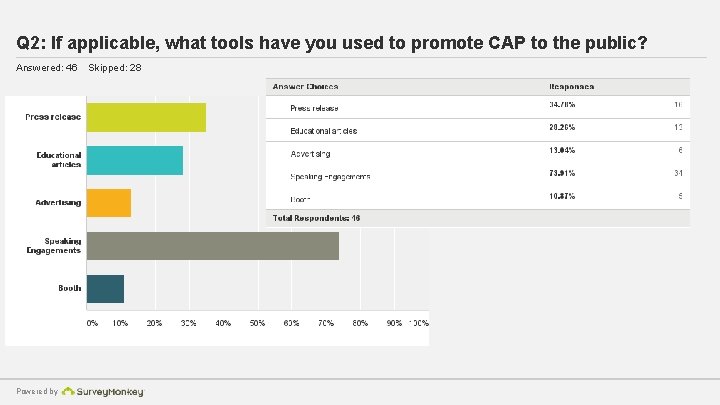Click the Answer Choices column header
This screenshot has width=720, height=405.
tap(312, 87)
